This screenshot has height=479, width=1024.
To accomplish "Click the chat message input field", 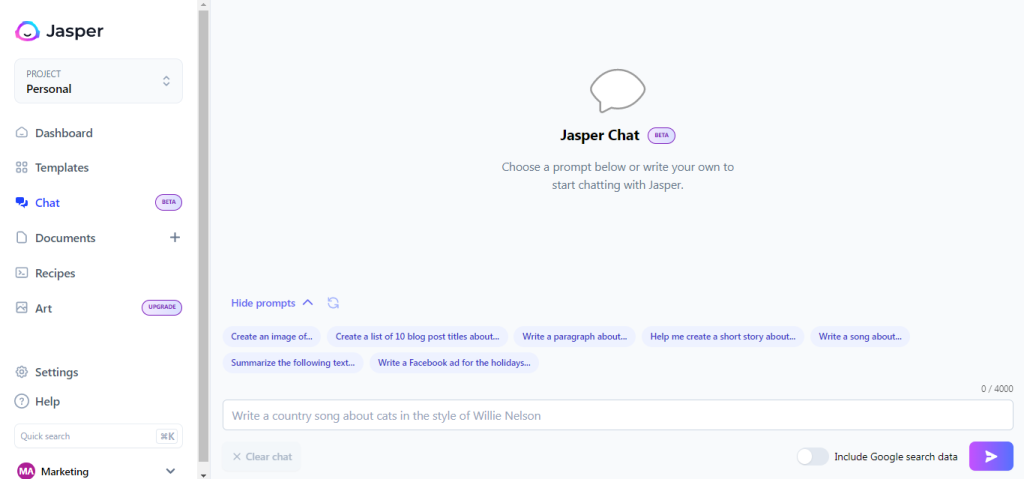I will pos(618,415).
